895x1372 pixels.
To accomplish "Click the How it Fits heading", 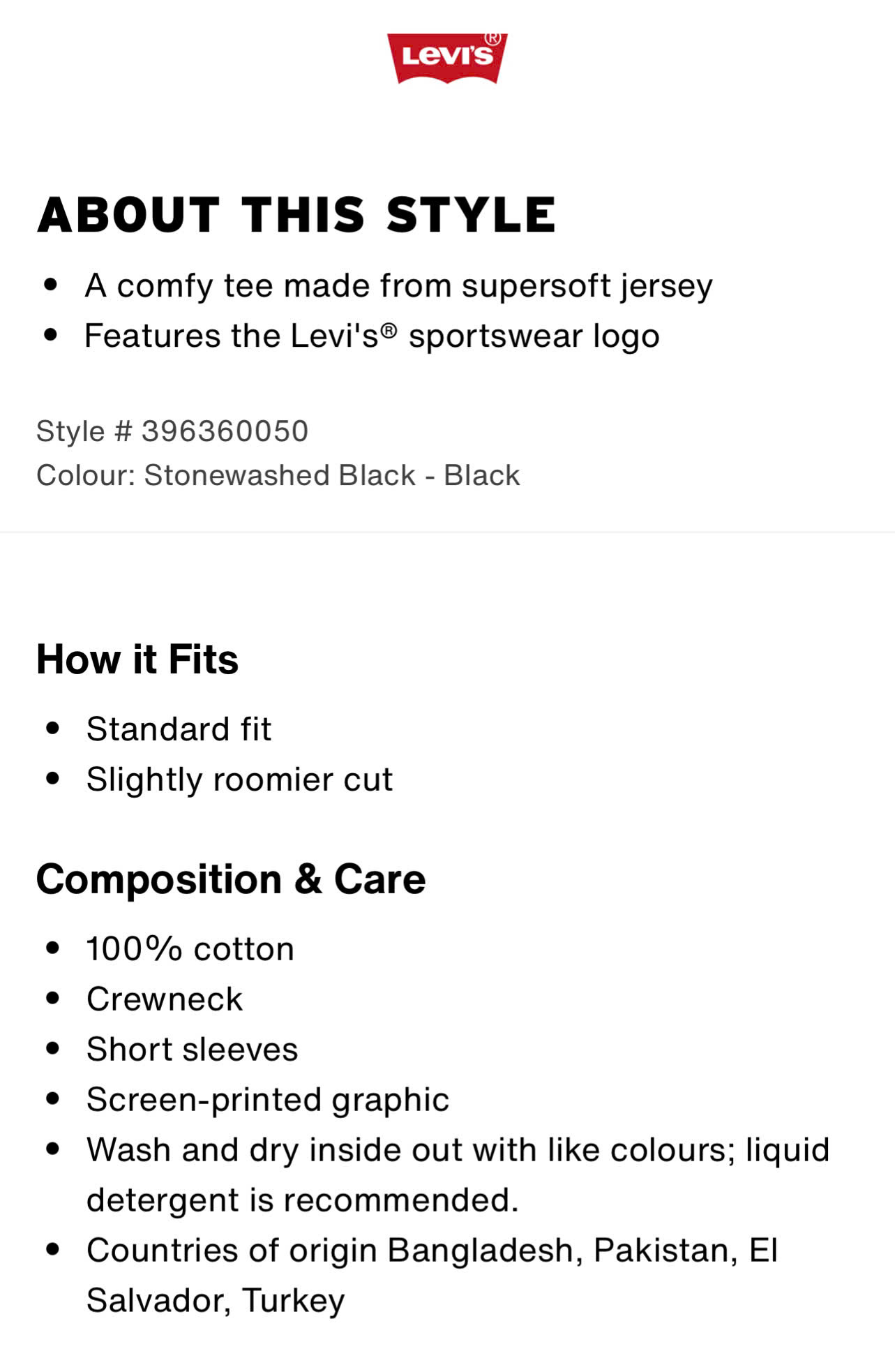I will (137, 659).
